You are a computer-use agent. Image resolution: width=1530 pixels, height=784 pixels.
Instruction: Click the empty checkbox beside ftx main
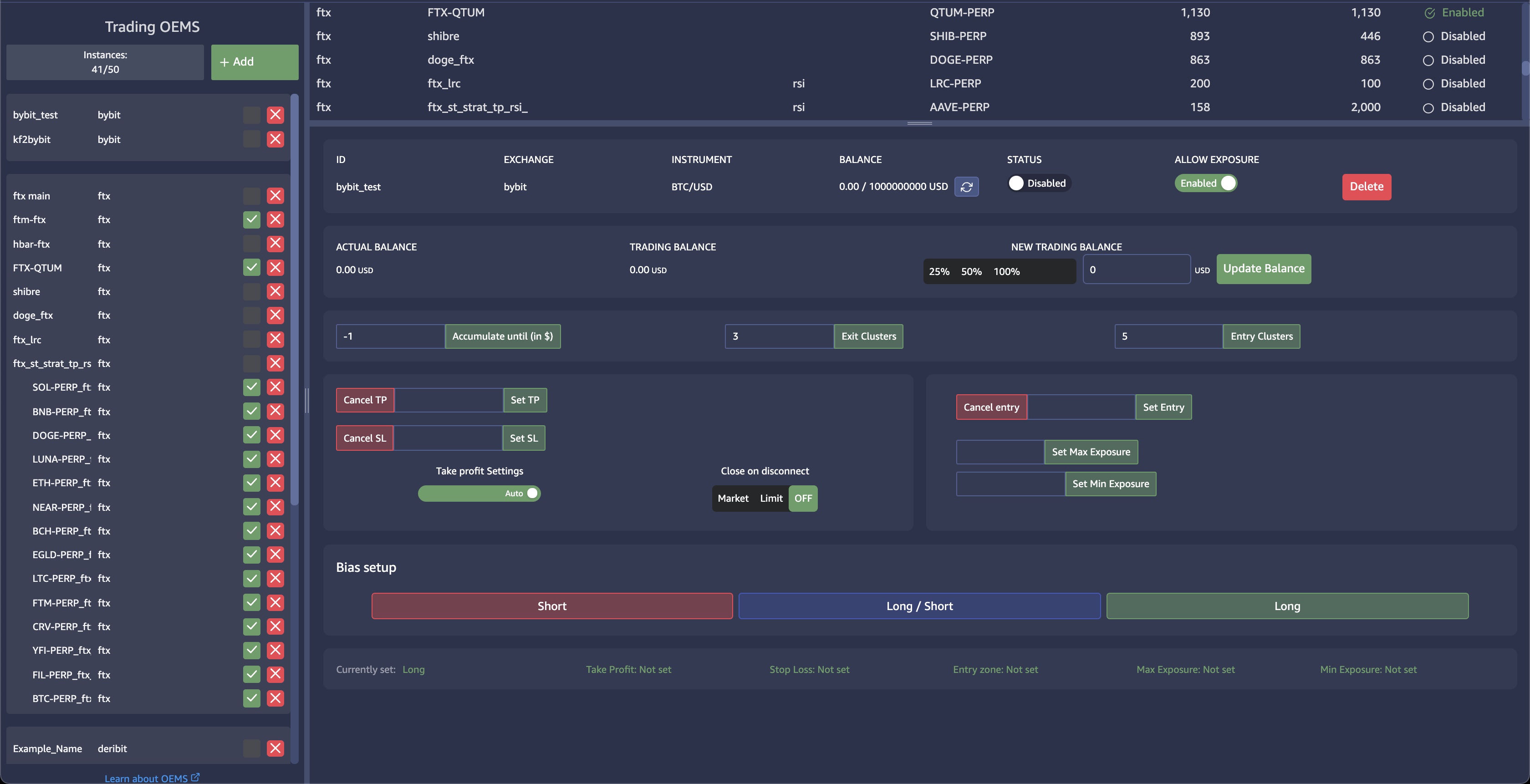[x=252, y=195]
